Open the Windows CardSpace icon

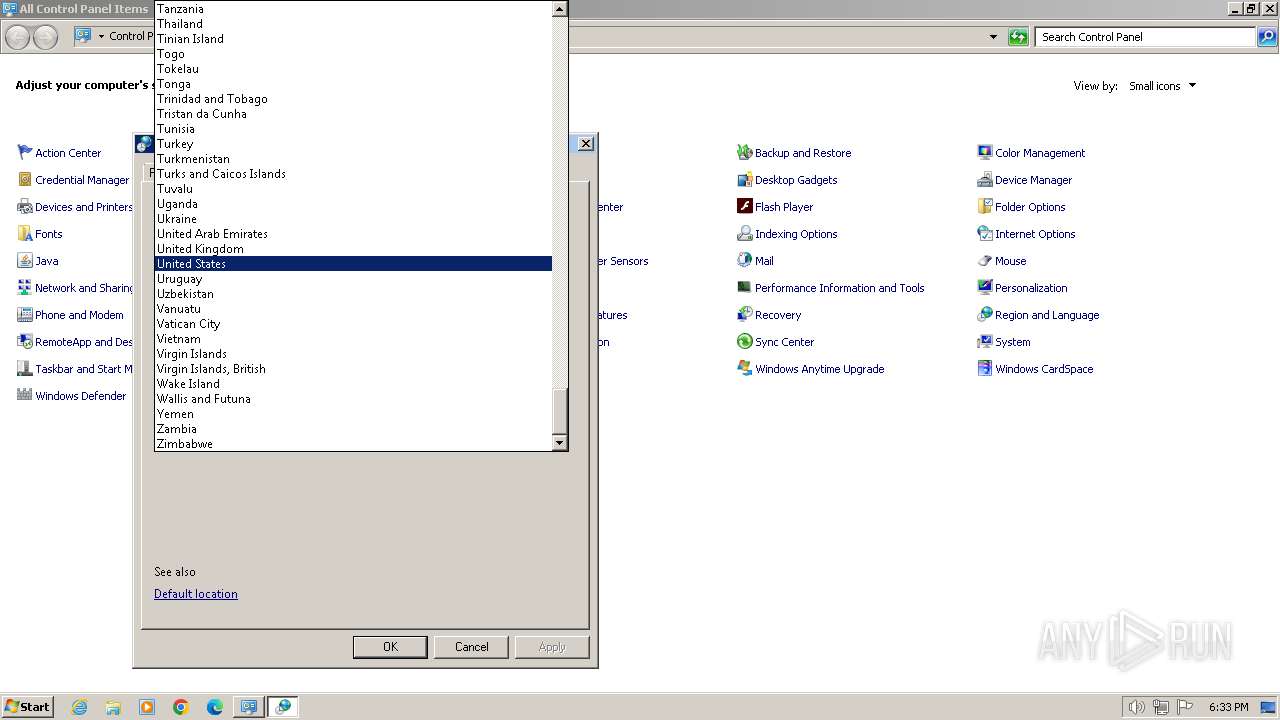tap(985, 369)
